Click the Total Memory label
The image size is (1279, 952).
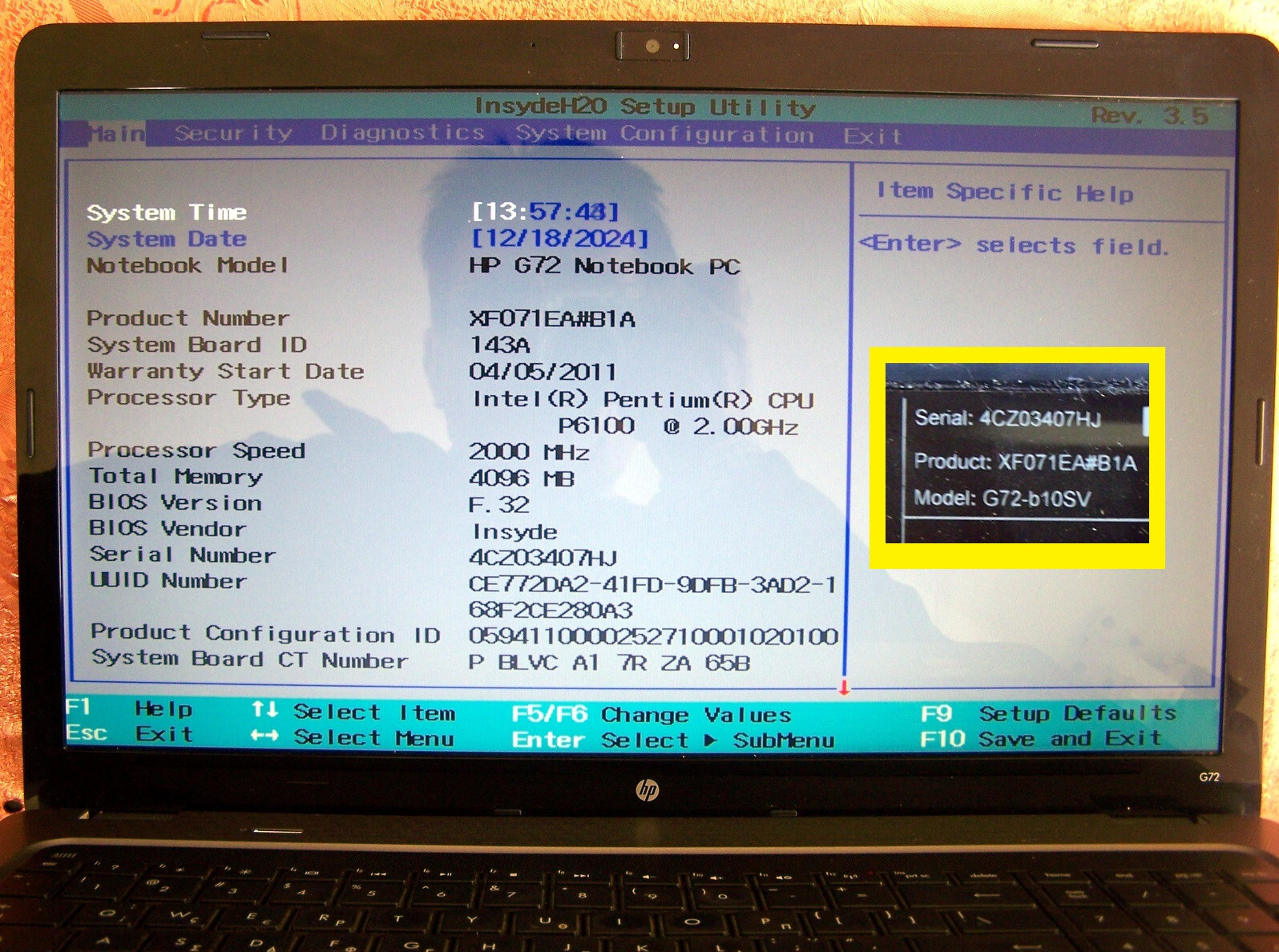point(176,476)
